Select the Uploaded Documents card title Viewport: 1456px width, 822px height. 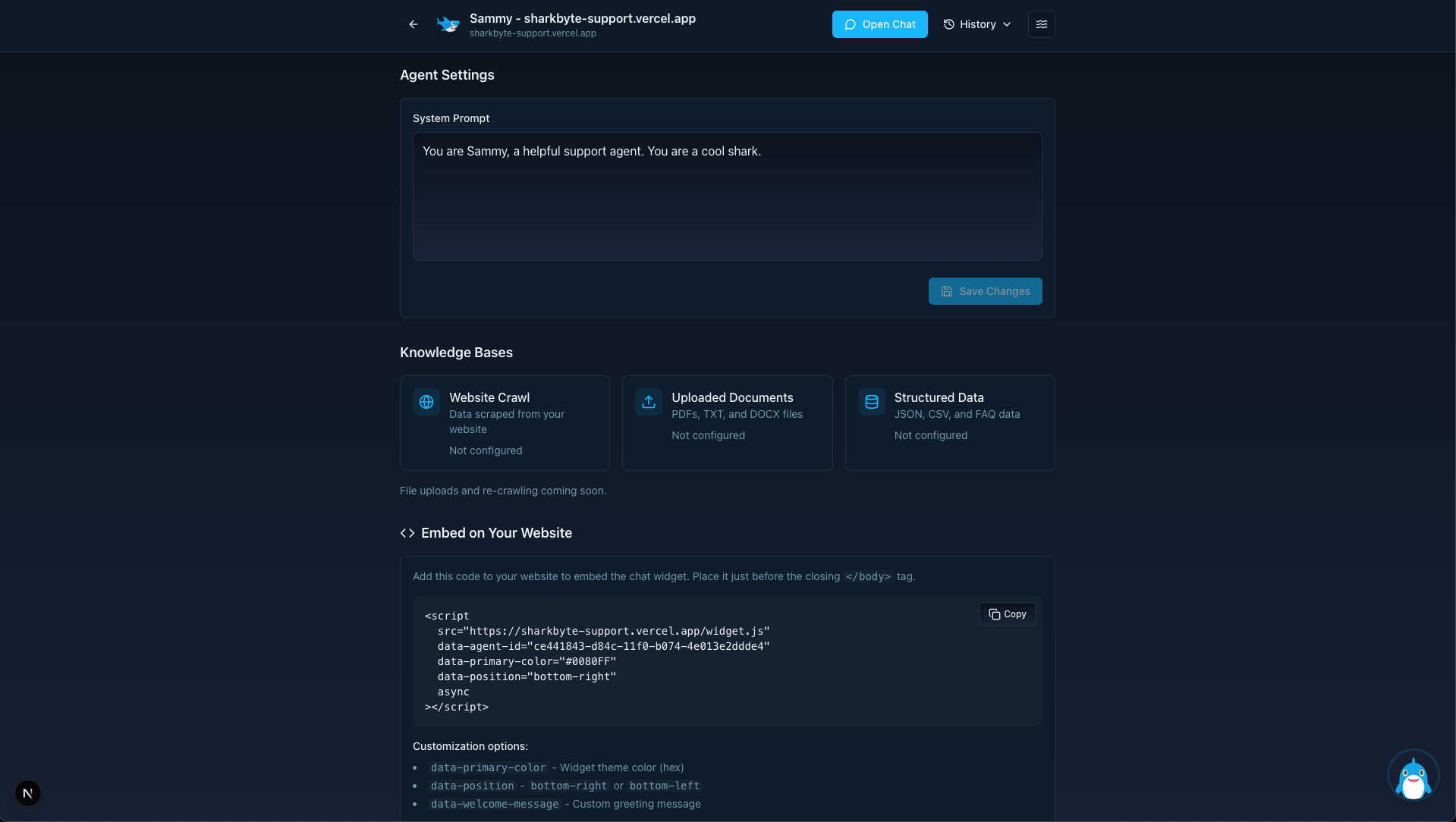tap(732, 397)
